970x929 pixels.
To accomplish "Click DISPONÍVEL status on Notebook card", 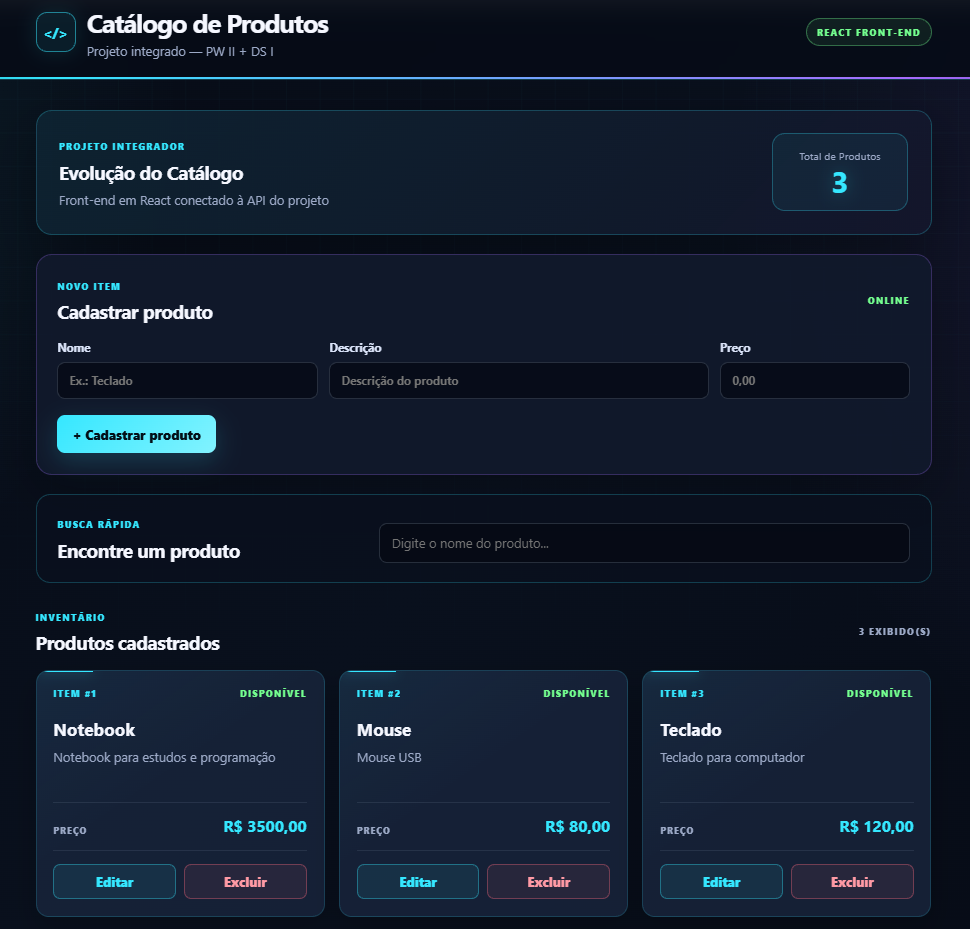I will pyautogui.click(x=273, y=693).
